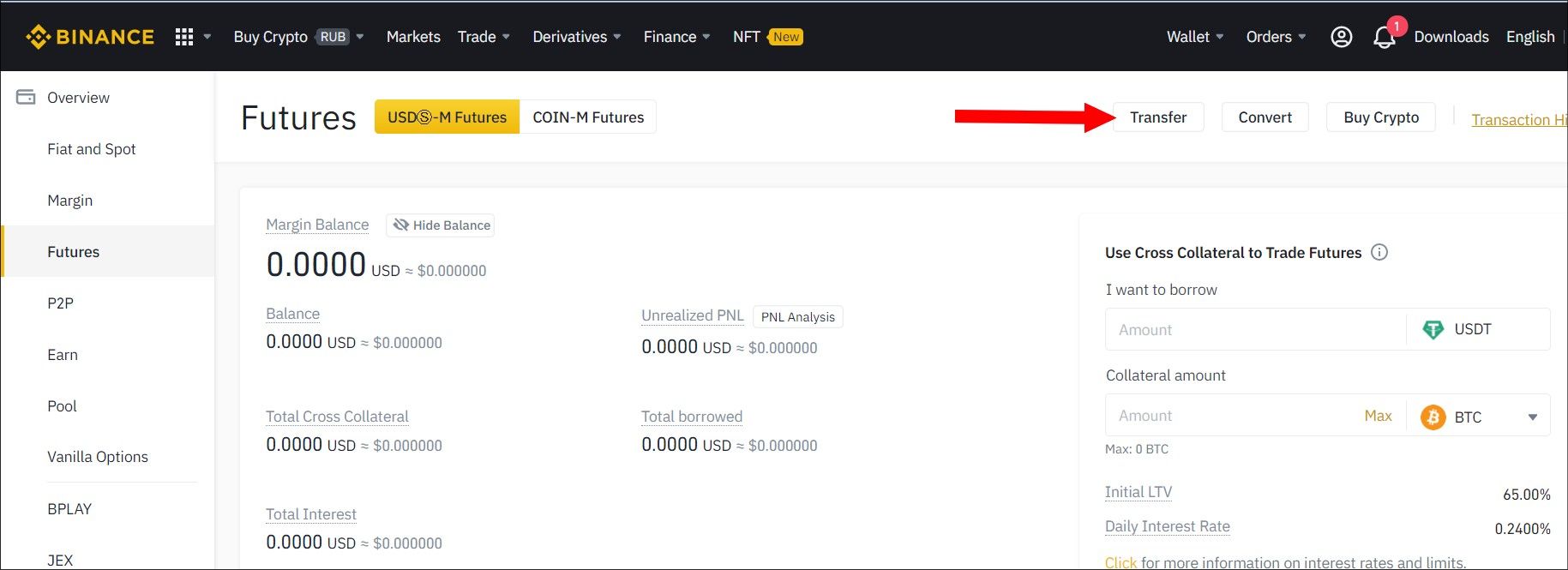Click Unrealized PNL label

pyautogui.click(x=693, y=315)
